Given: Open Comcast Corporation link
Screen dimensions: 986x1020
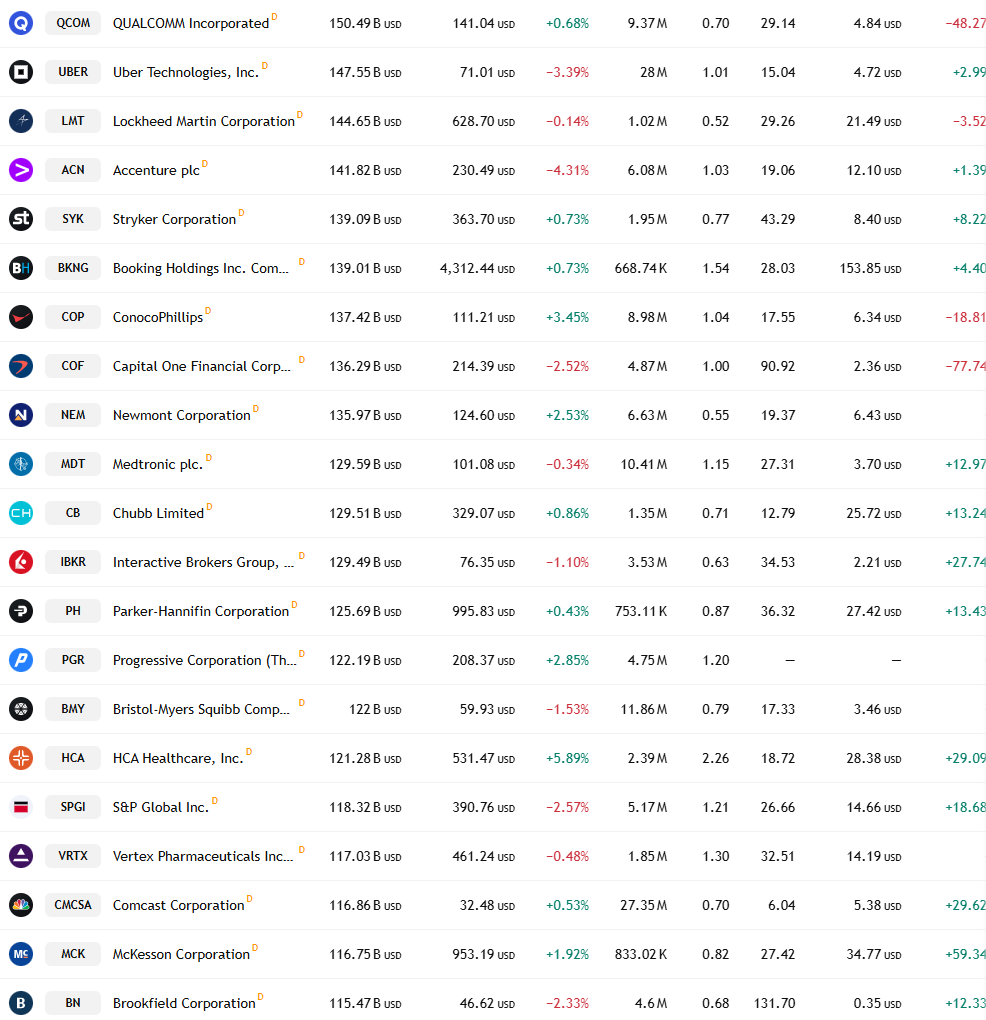Looking at the screenshot, I should [179, 906].
